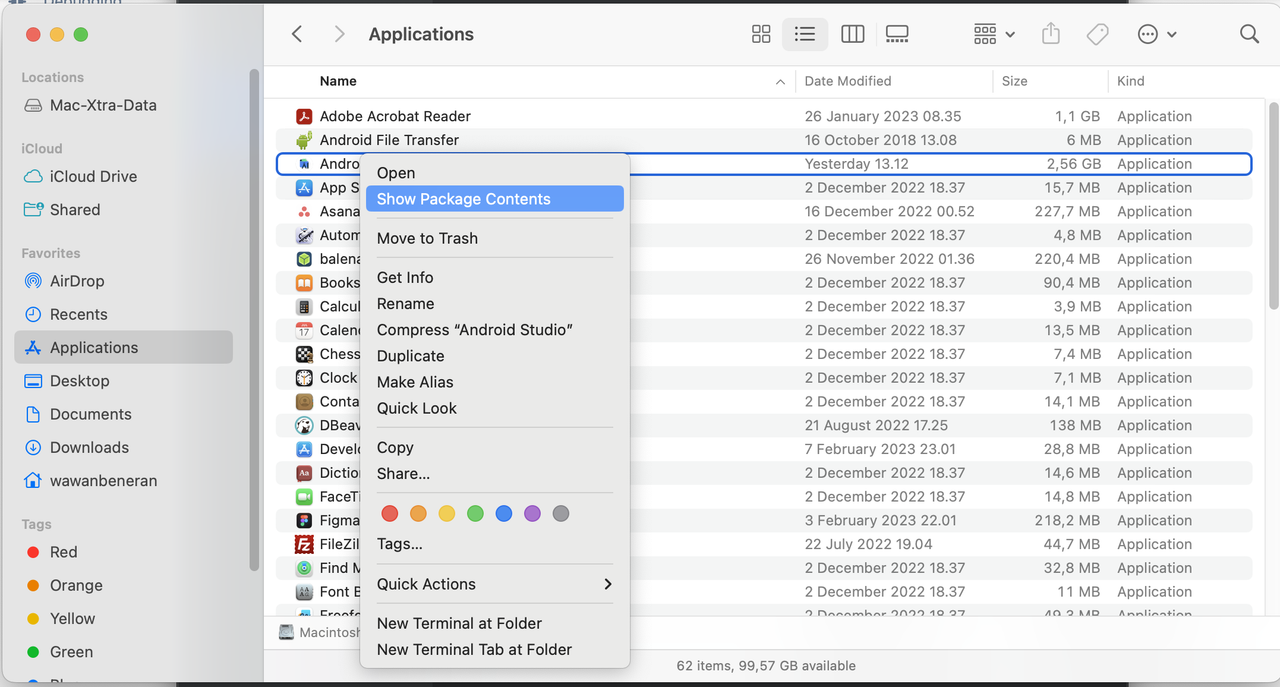
Task: Apply the blue tag color dot
Action: click(x=504, y=513)
